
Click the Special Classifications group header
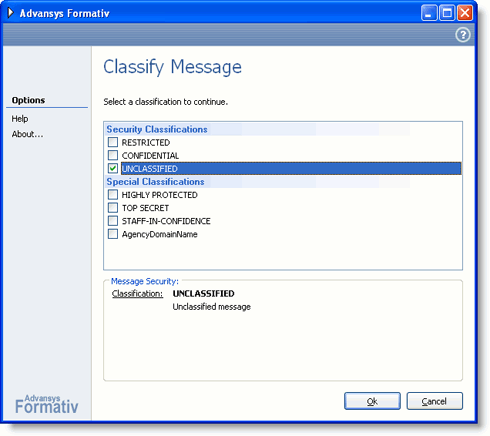click(x=155, y=182)
